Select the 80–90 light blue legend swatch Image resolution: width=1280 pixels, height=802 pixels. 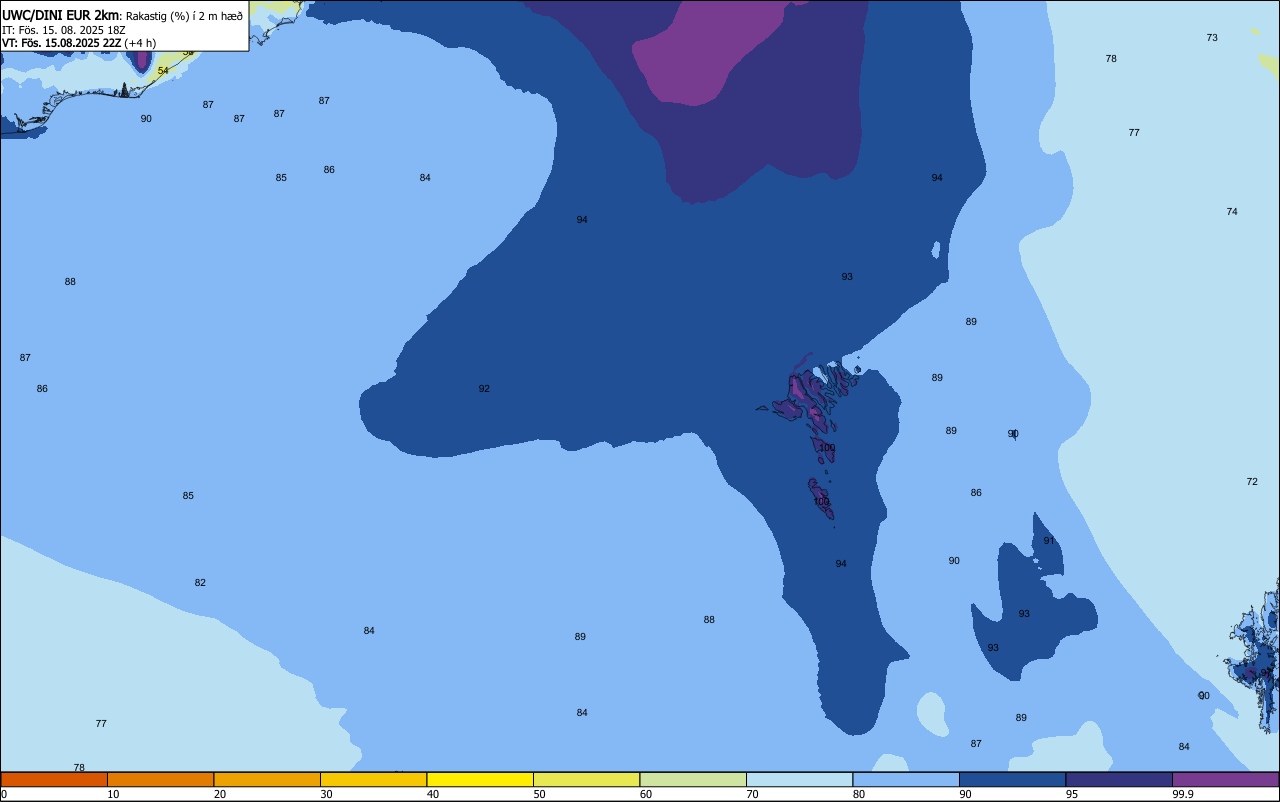click(906, 779)
